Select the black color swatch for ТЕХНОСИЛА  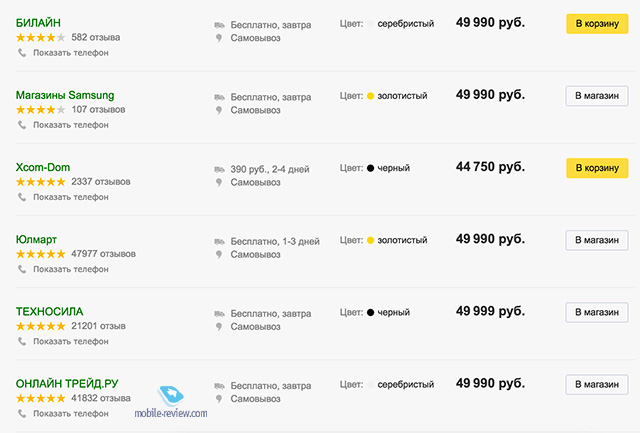point(371,313)
